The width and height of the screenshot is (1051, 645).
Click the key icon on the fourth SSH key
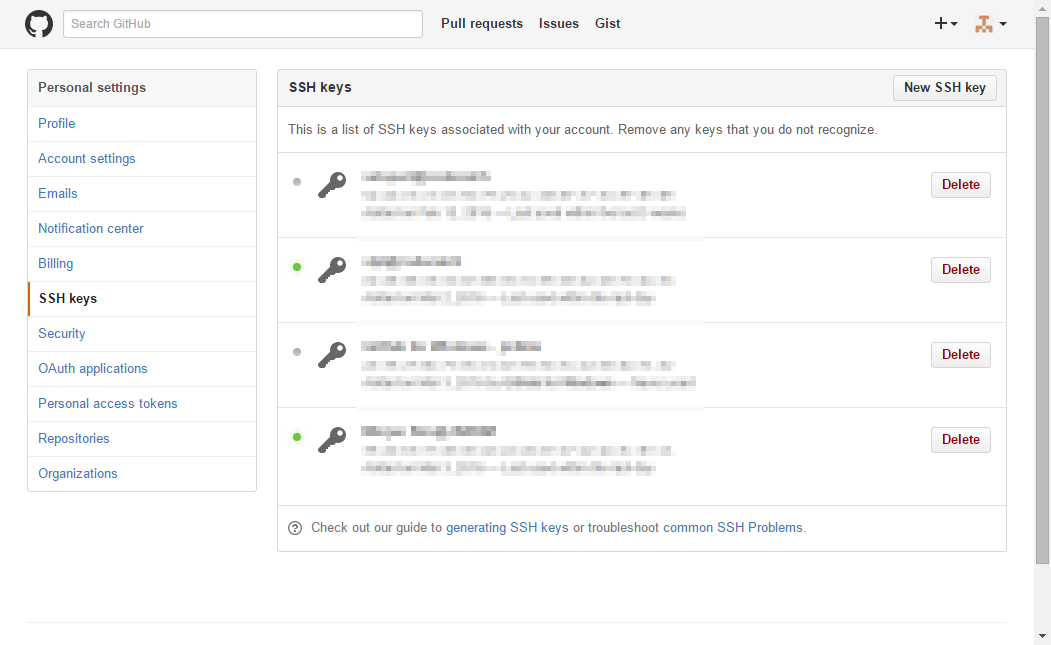pos(332,441)
